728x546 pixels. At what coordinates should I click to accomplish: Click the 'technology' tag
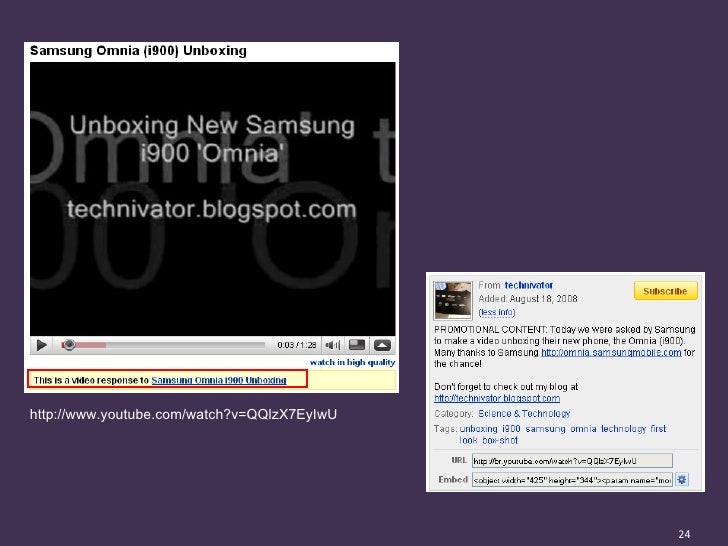point(623,429)
